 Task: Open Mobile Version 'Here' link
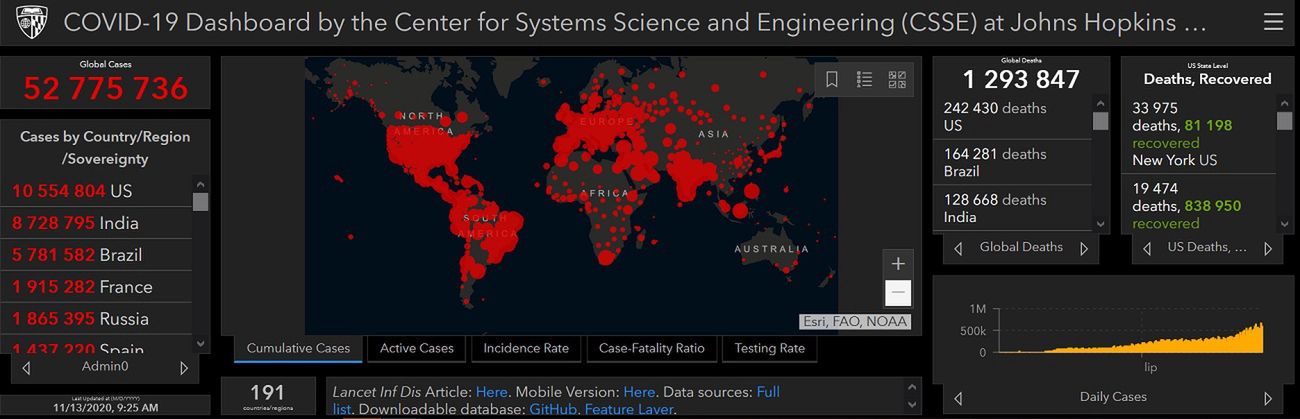pos(639,392)
